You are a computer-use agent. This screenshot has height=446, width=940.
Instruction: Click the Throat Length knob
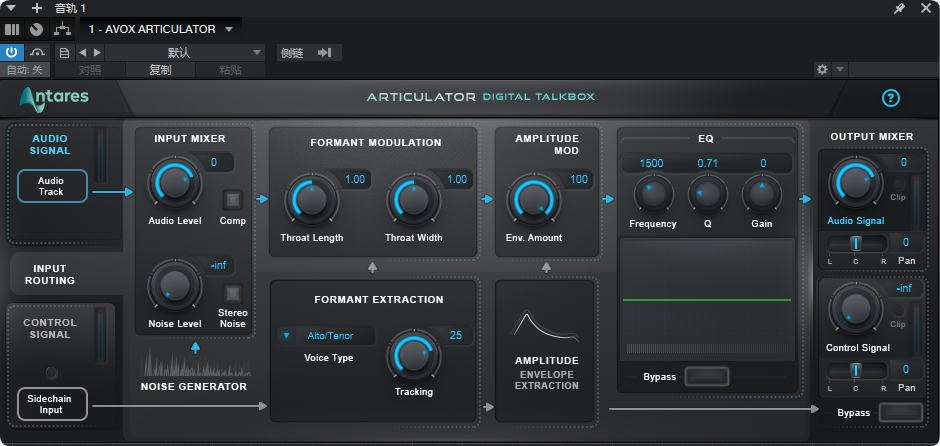click(x=311, y=200)
